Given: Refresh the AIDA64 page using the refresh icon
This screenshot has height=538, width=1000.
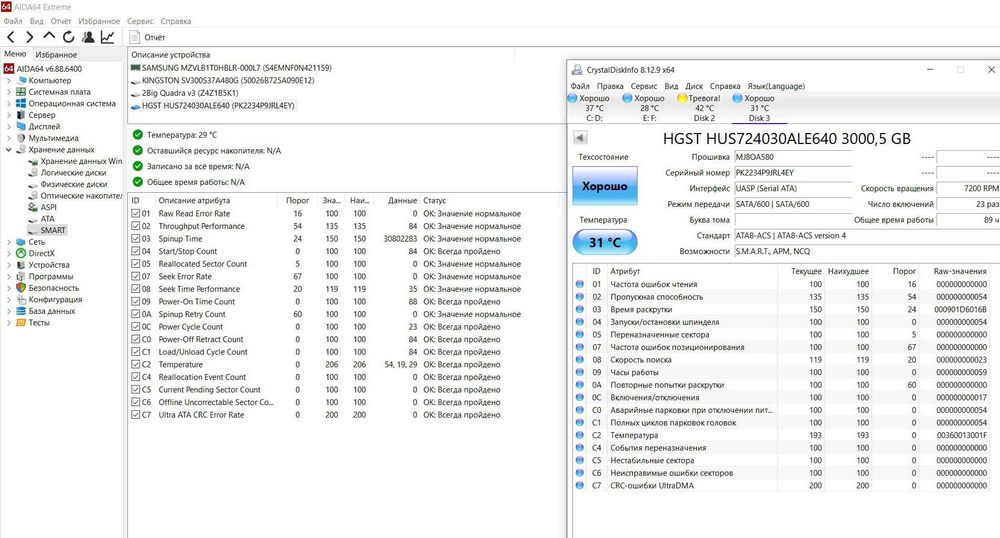Looking at the screenshot, I should 68,37.
